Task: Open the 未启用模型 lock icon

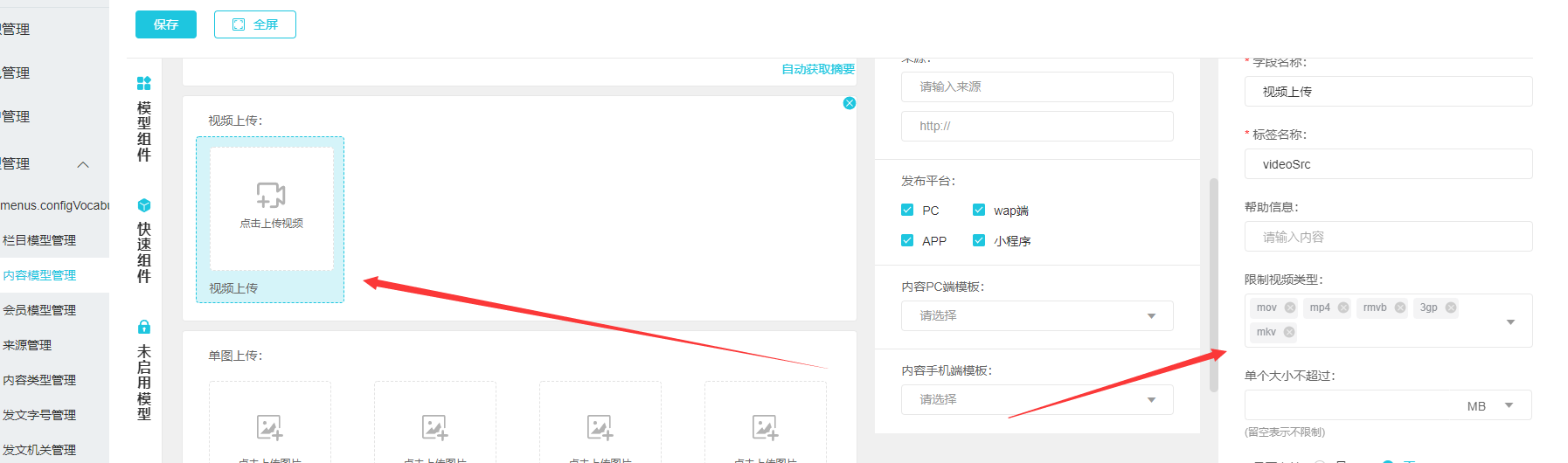Action: pos(144,327)
